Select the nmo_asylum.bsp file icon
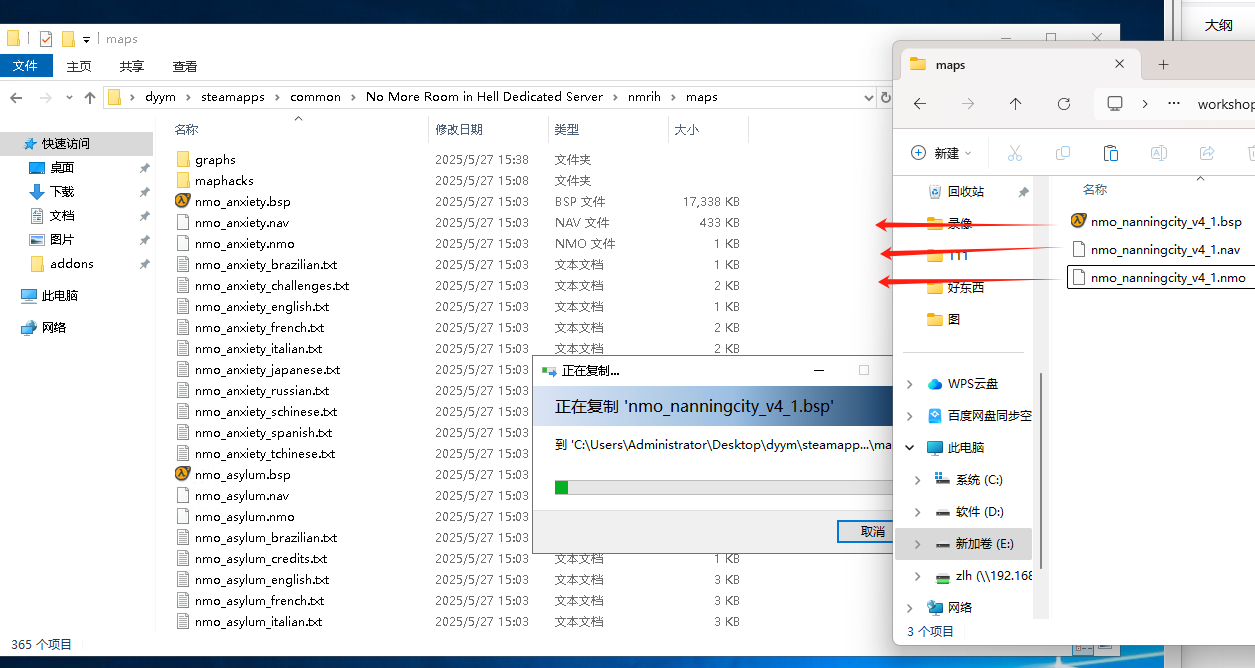Screen dimensions: 1255x668 182,474
